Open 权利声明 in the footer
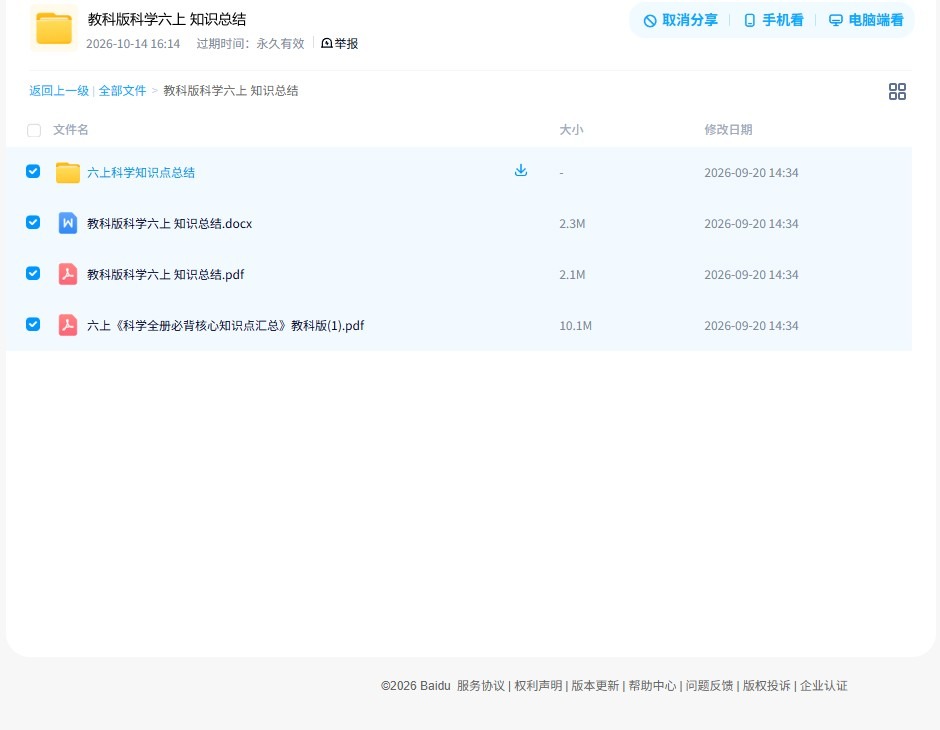 pos(538,686)
